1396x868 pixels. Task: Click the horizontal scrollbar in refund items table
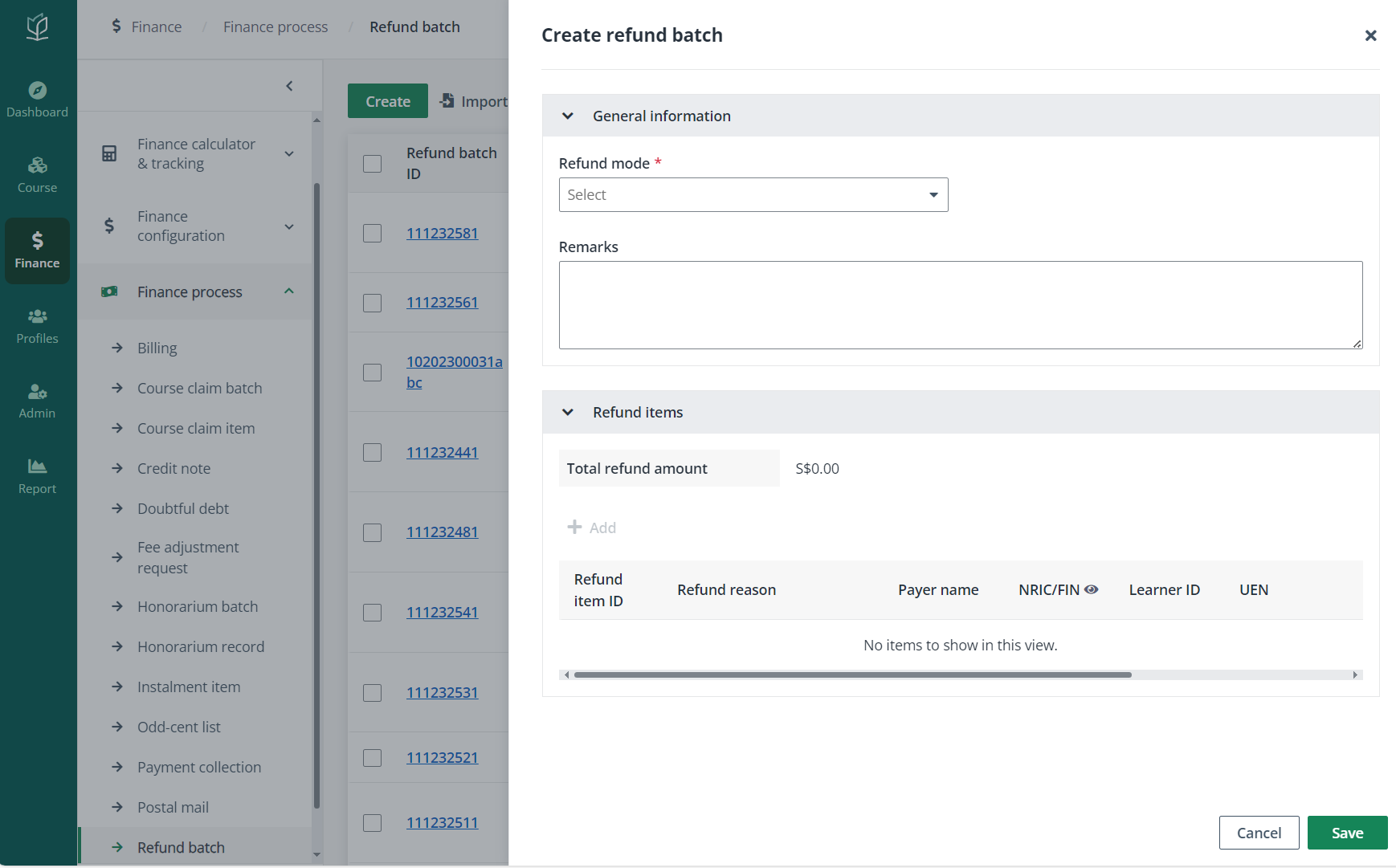click(852, 674)
